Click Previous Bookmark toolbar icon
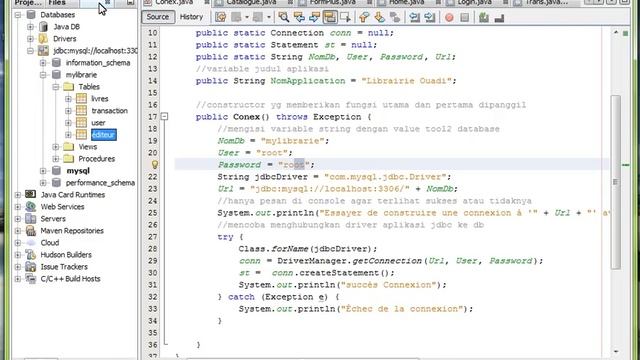This screenshot has height=360, width=640. point(364,17)
